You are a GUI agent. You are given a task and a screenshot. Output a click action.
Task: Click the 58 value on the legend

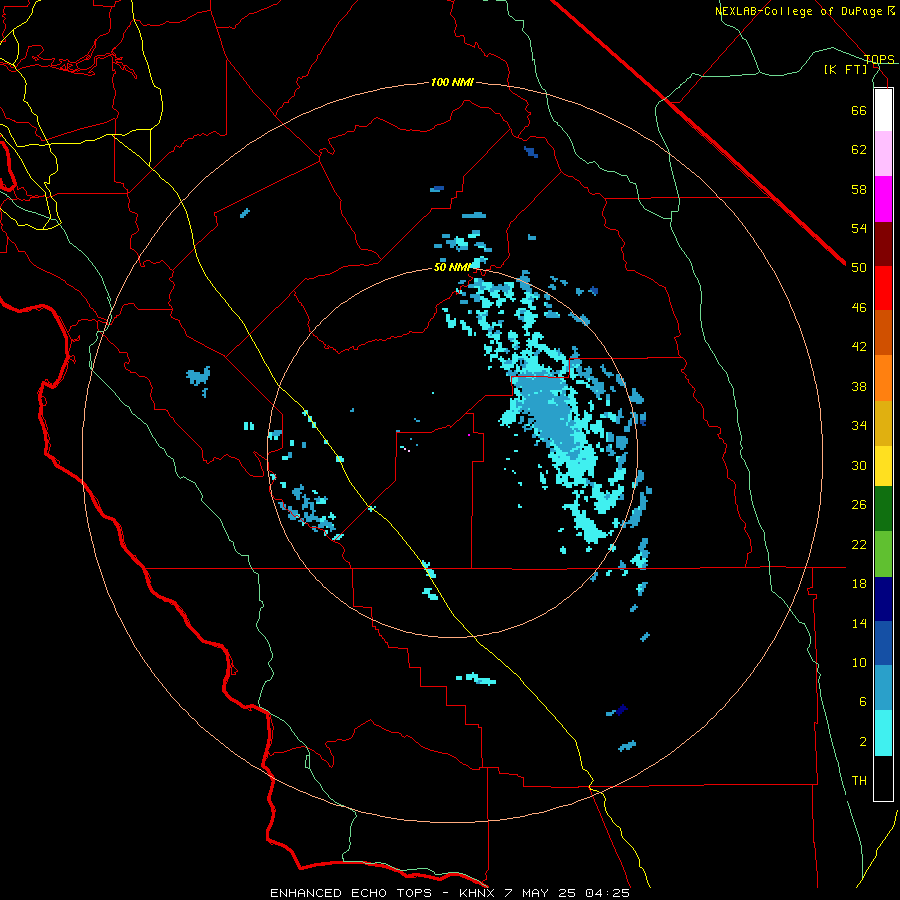[x=859, y=189]
